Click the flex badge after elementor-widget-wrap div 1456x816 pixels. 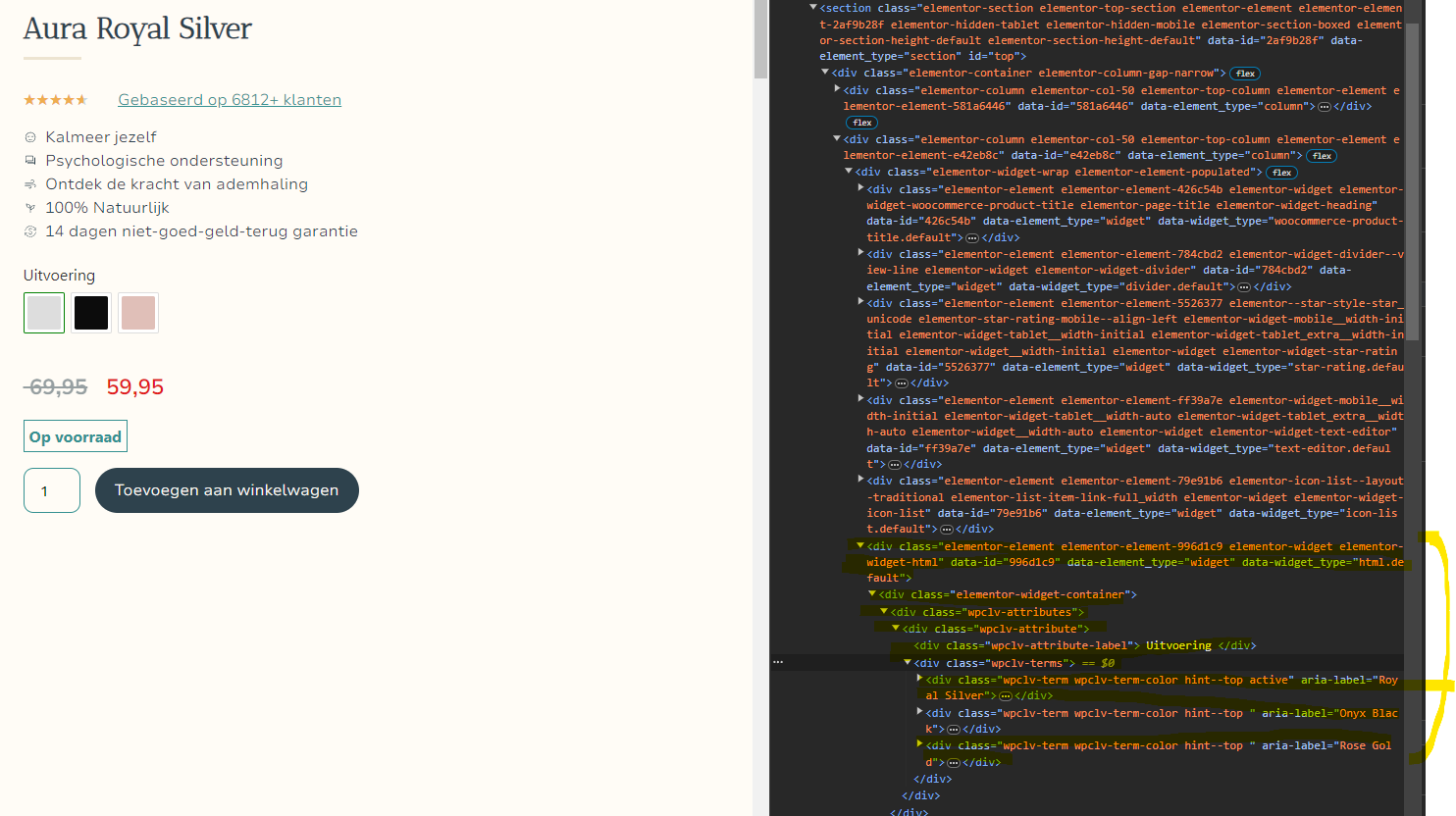pos(1281,173)
